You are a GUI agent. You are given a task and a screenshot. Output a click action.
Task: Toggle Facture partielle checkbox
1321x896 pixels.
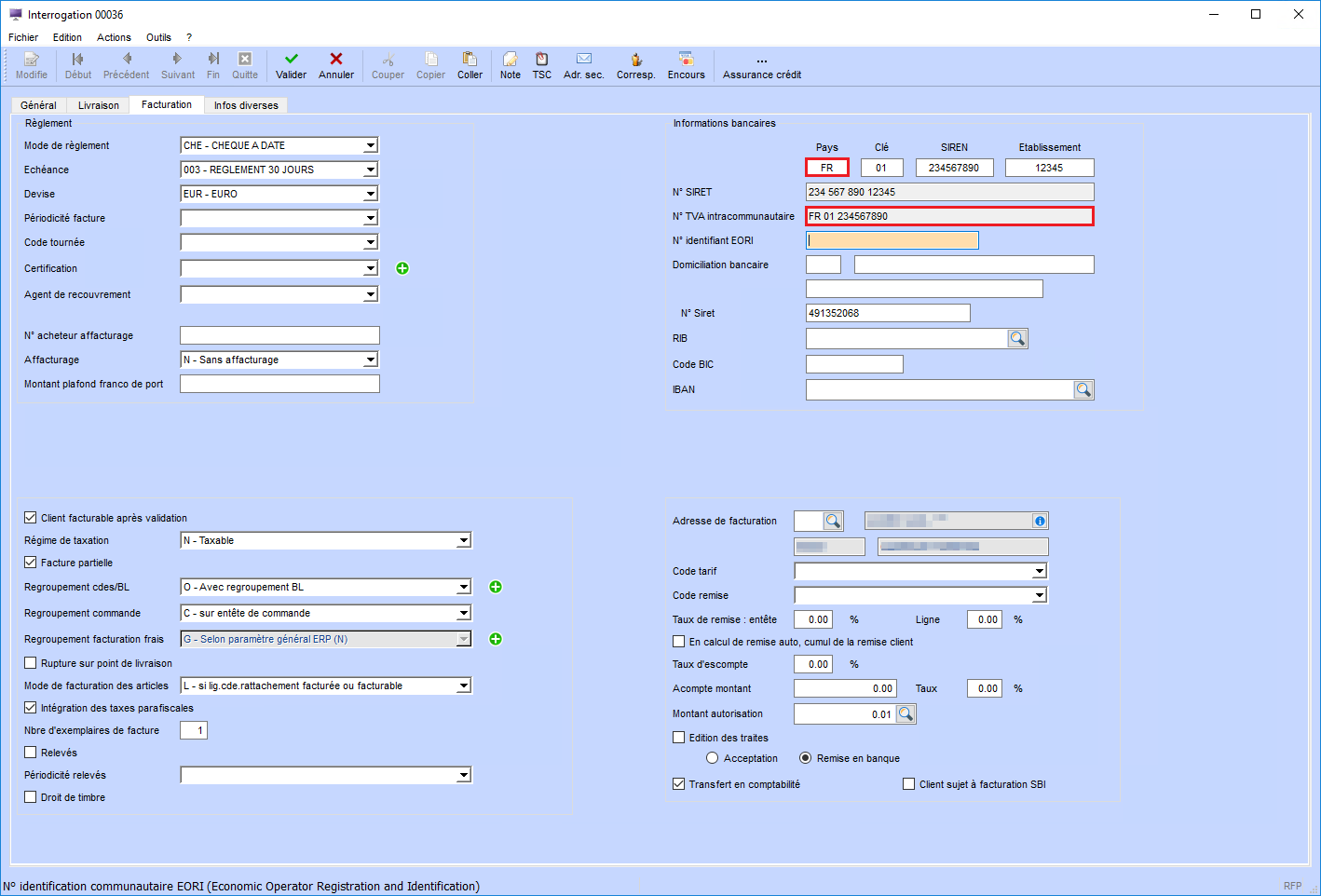click(x=31, y=563)
